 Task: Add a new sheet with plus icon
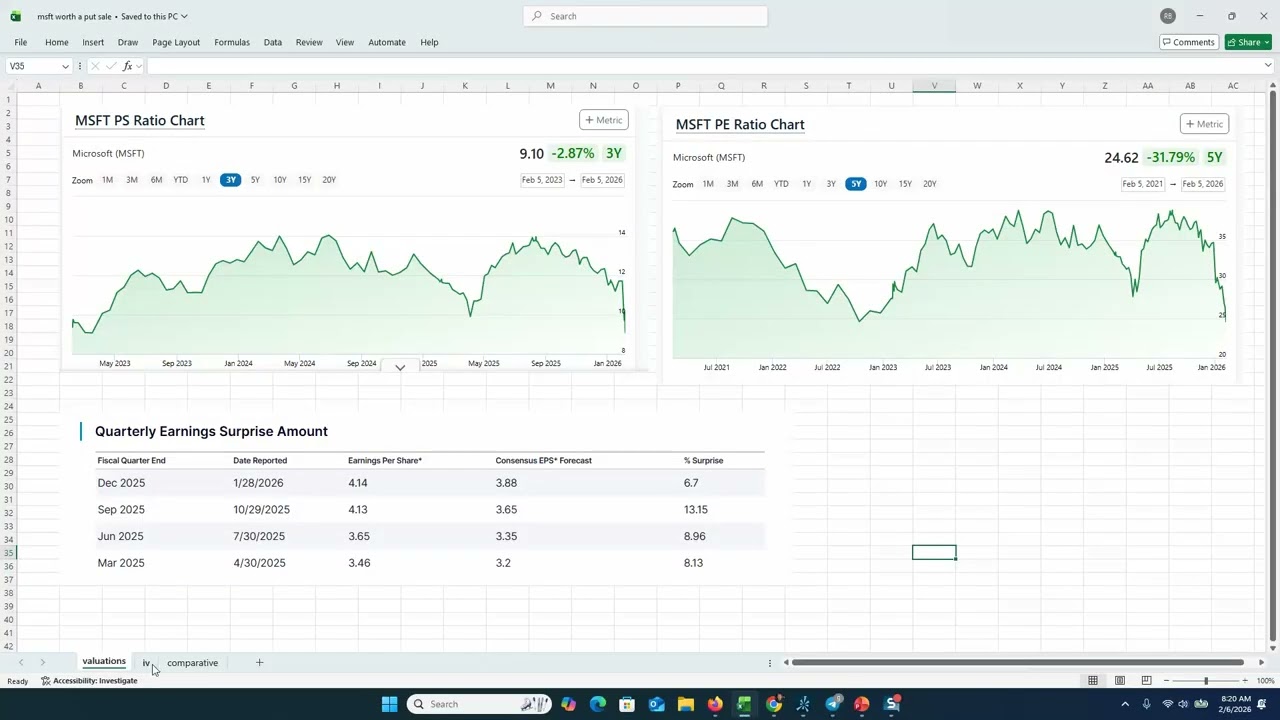[259, 662]
